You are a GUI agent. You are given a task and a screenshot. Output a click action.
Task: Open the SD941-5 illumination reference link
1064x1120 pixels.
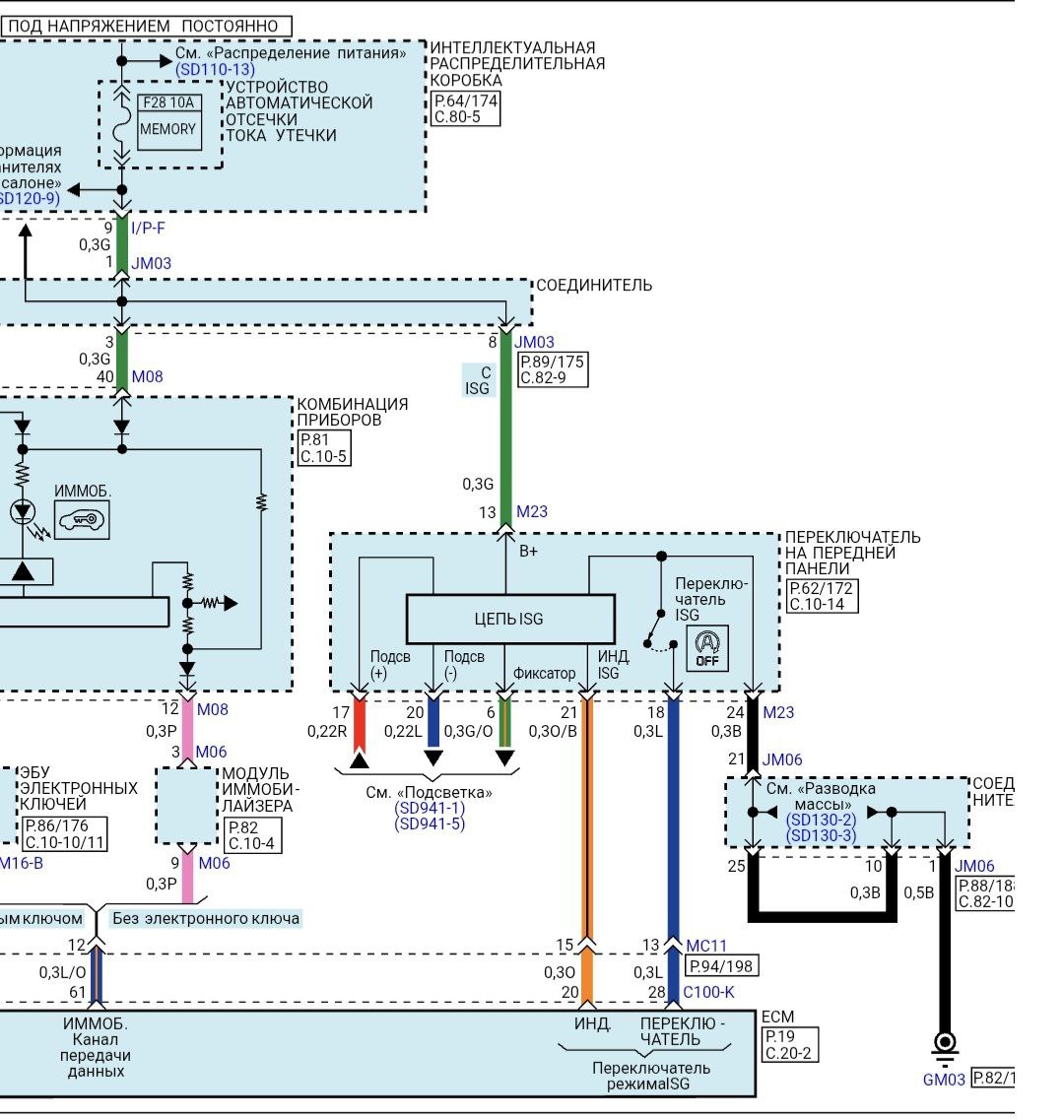point(430,824)
